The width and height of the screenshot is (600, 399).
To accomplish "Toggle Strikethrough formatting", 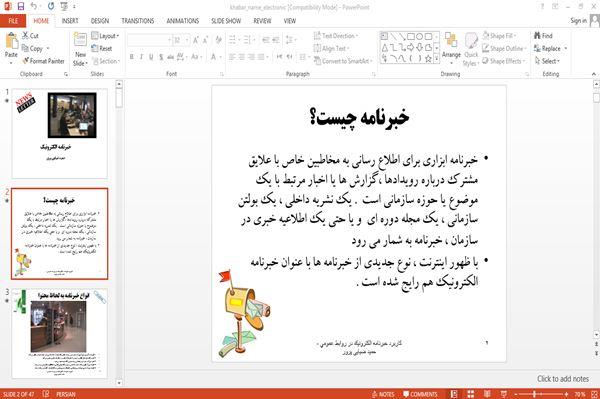I will click(x=171, y=57).
